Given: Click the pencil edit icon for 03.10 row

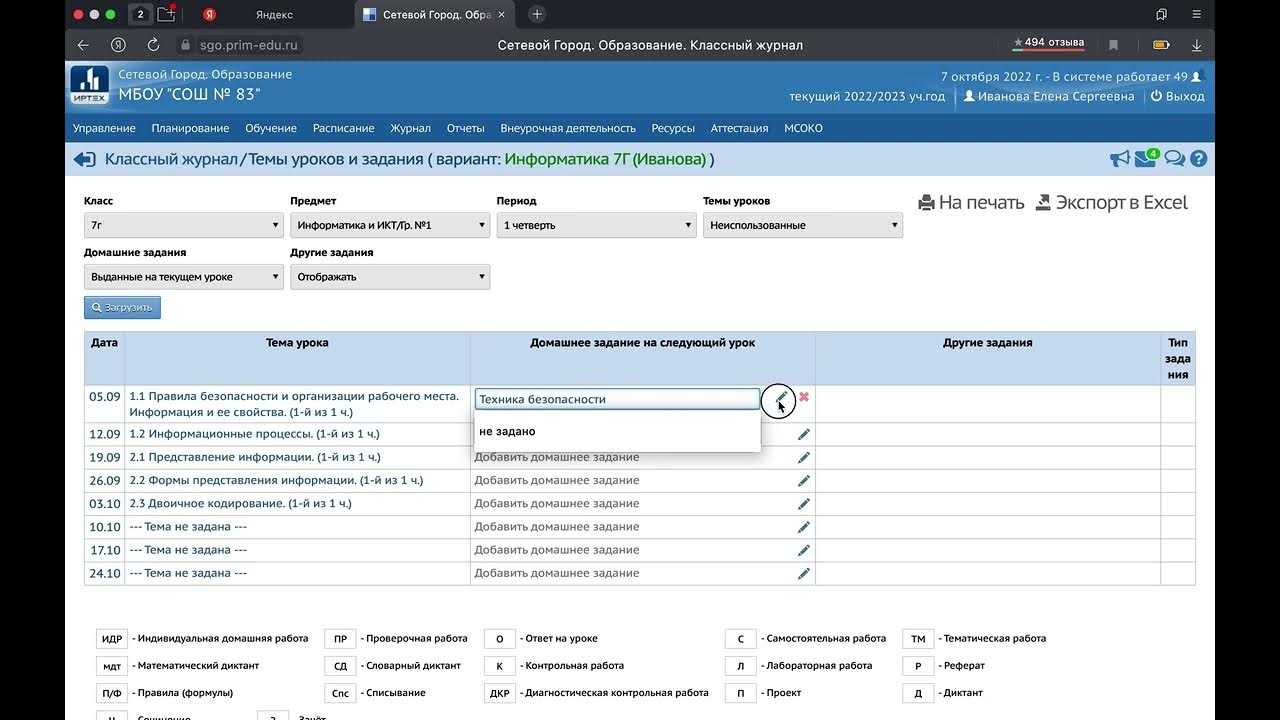Looking at the screenshot, I should (x=804, y=504).
